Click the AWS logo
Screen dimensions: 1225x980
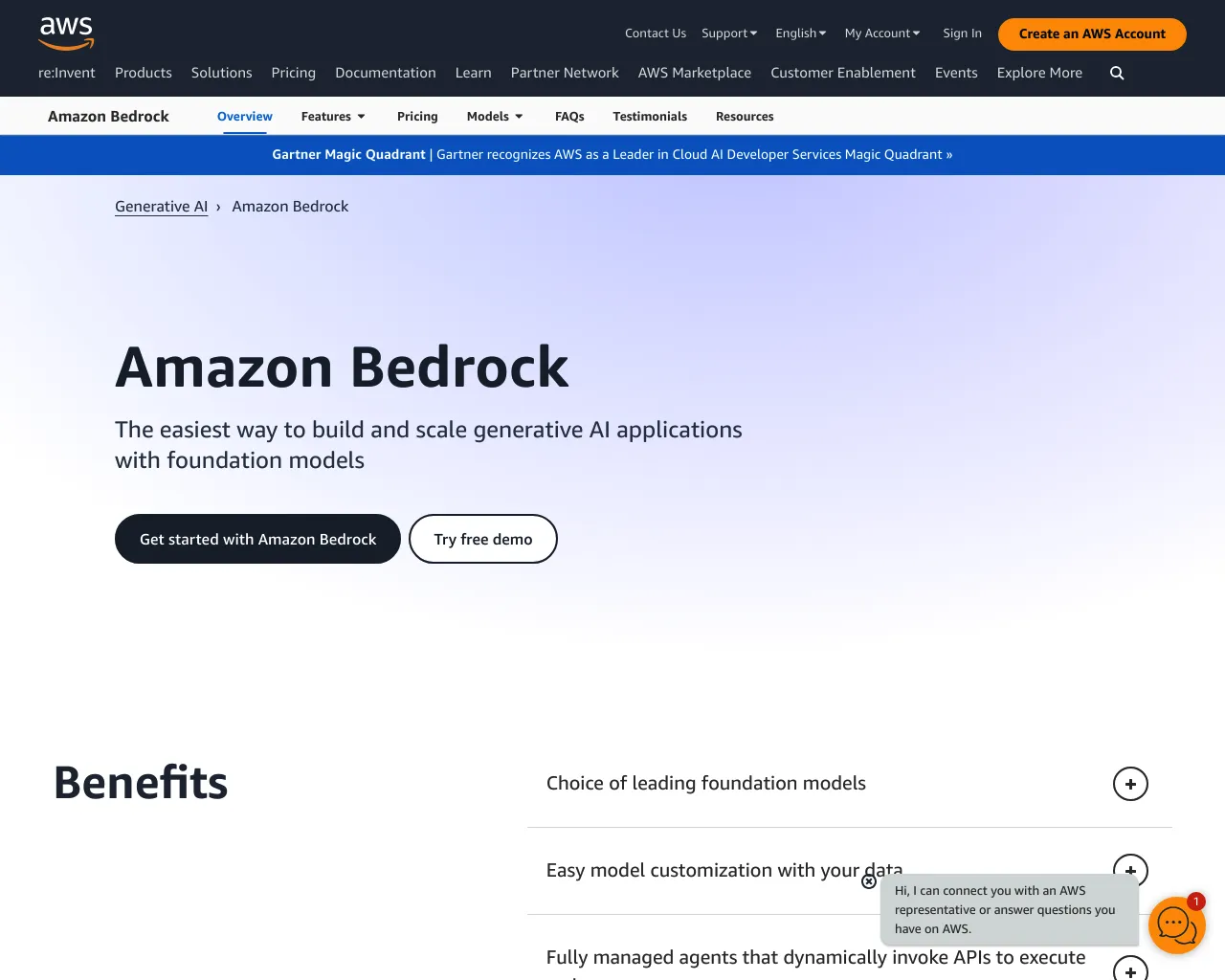coord(65,33)
